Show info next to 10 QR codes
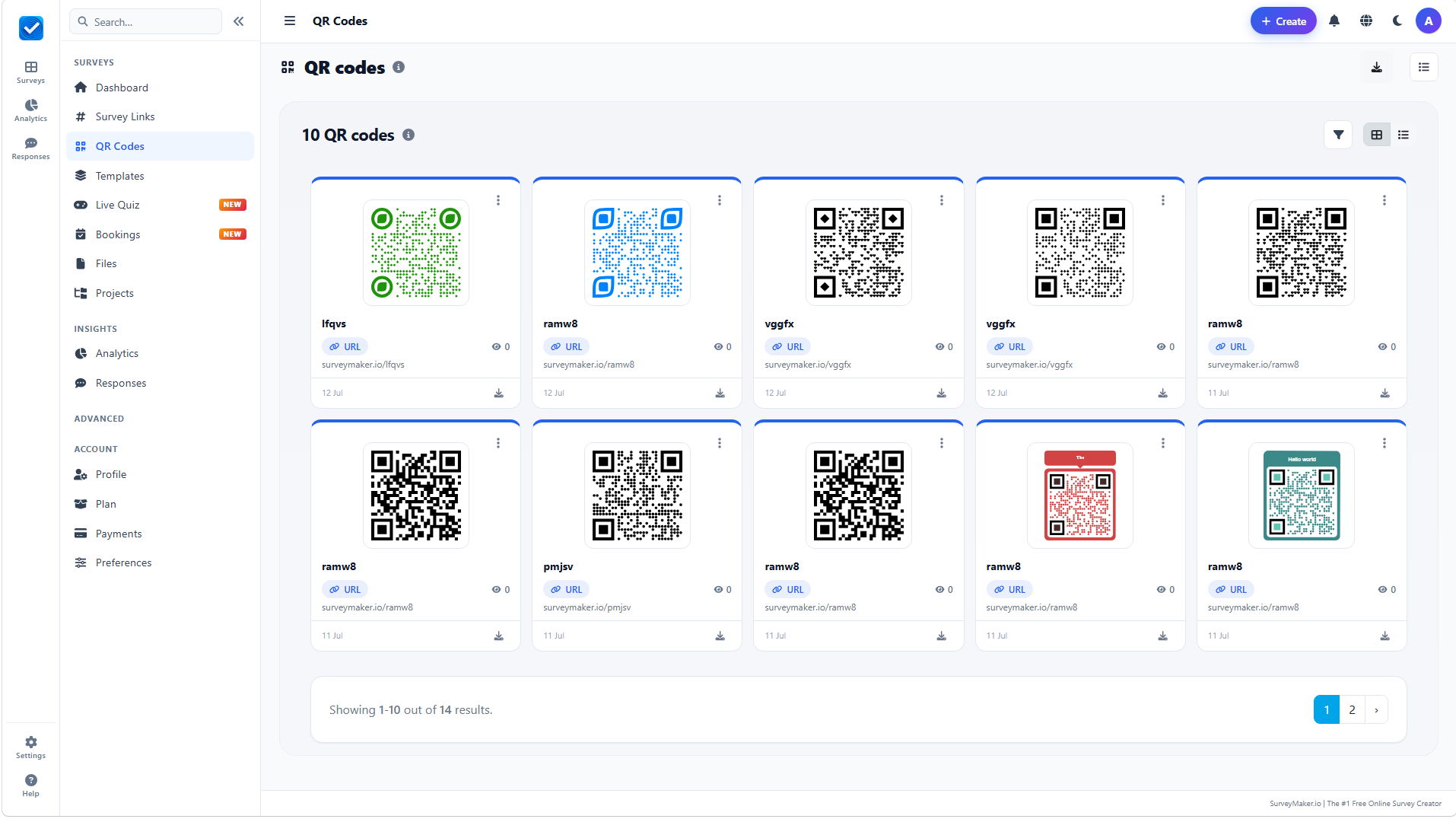The width and height of the screenshot is (1456, 819). [409, 135]
